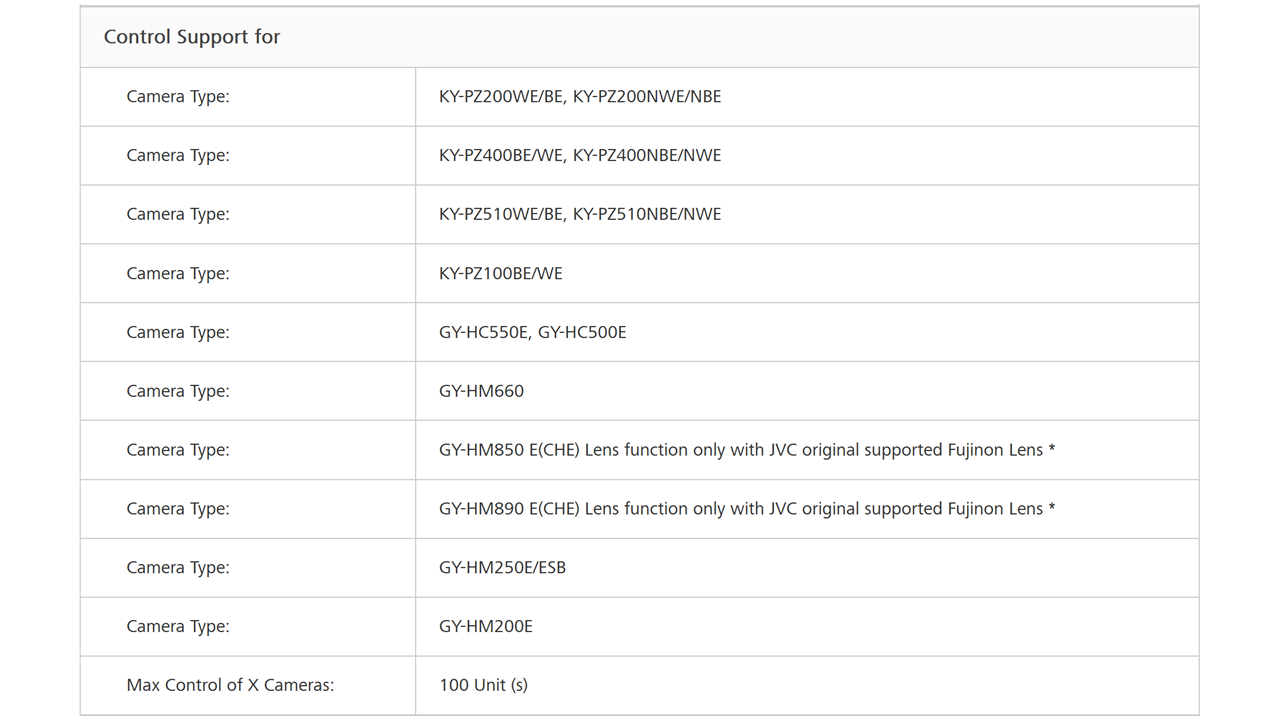Viewport: 1280px width, 720px height.
Task: Click the GY-HM890 E(CHE) Fujinon Lens row text
Action: (x=747, y=509)
